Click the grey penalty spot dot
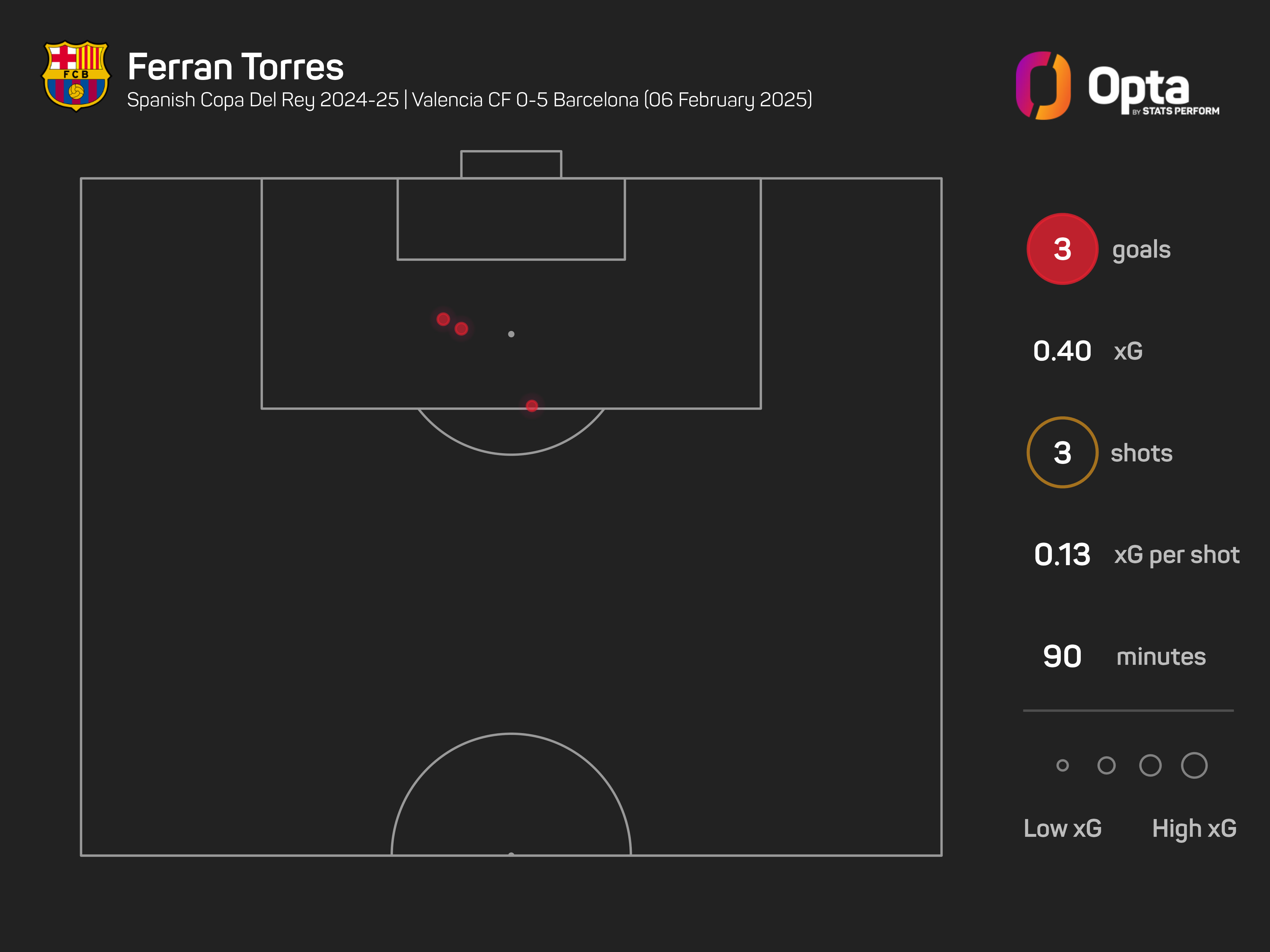 click(x=511, y=334)
